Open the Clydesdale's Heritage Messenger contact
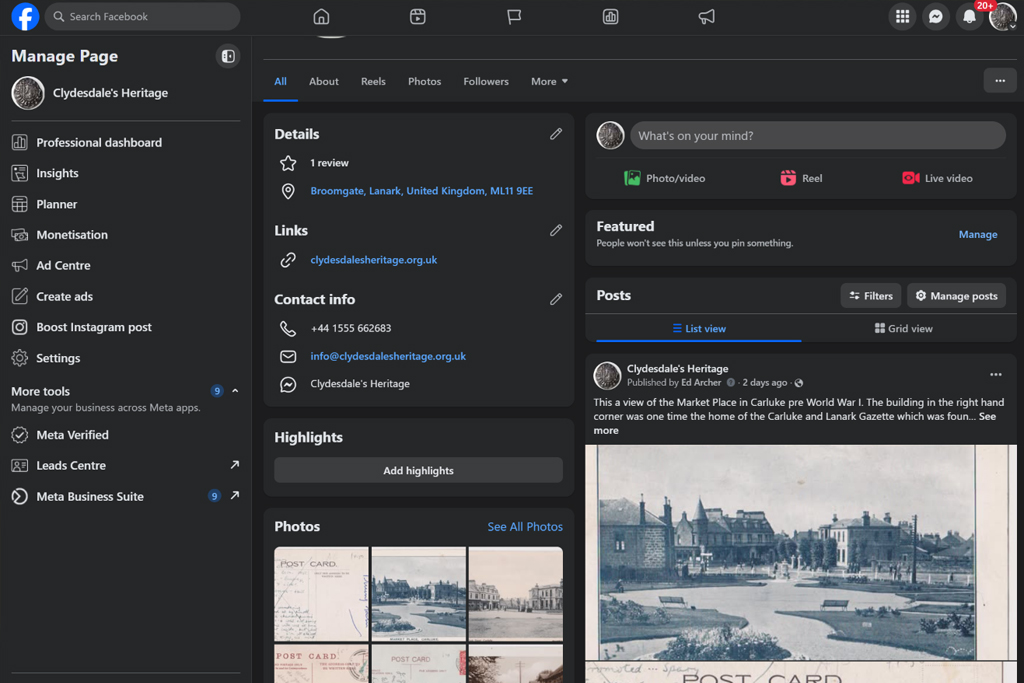Image resolution: width=1024 pixels, height=683 pixels. pos(360,384)
